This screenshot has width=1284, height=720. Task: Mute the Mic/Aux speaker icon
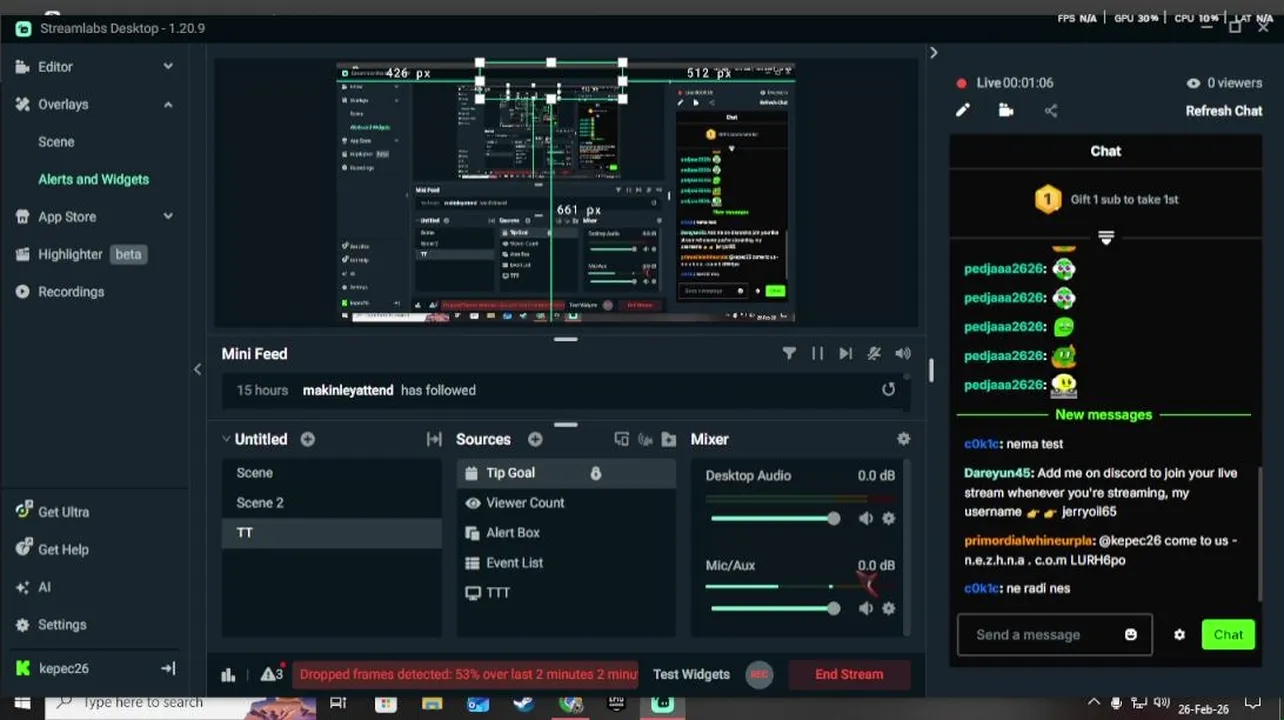(x=866, y=608)
